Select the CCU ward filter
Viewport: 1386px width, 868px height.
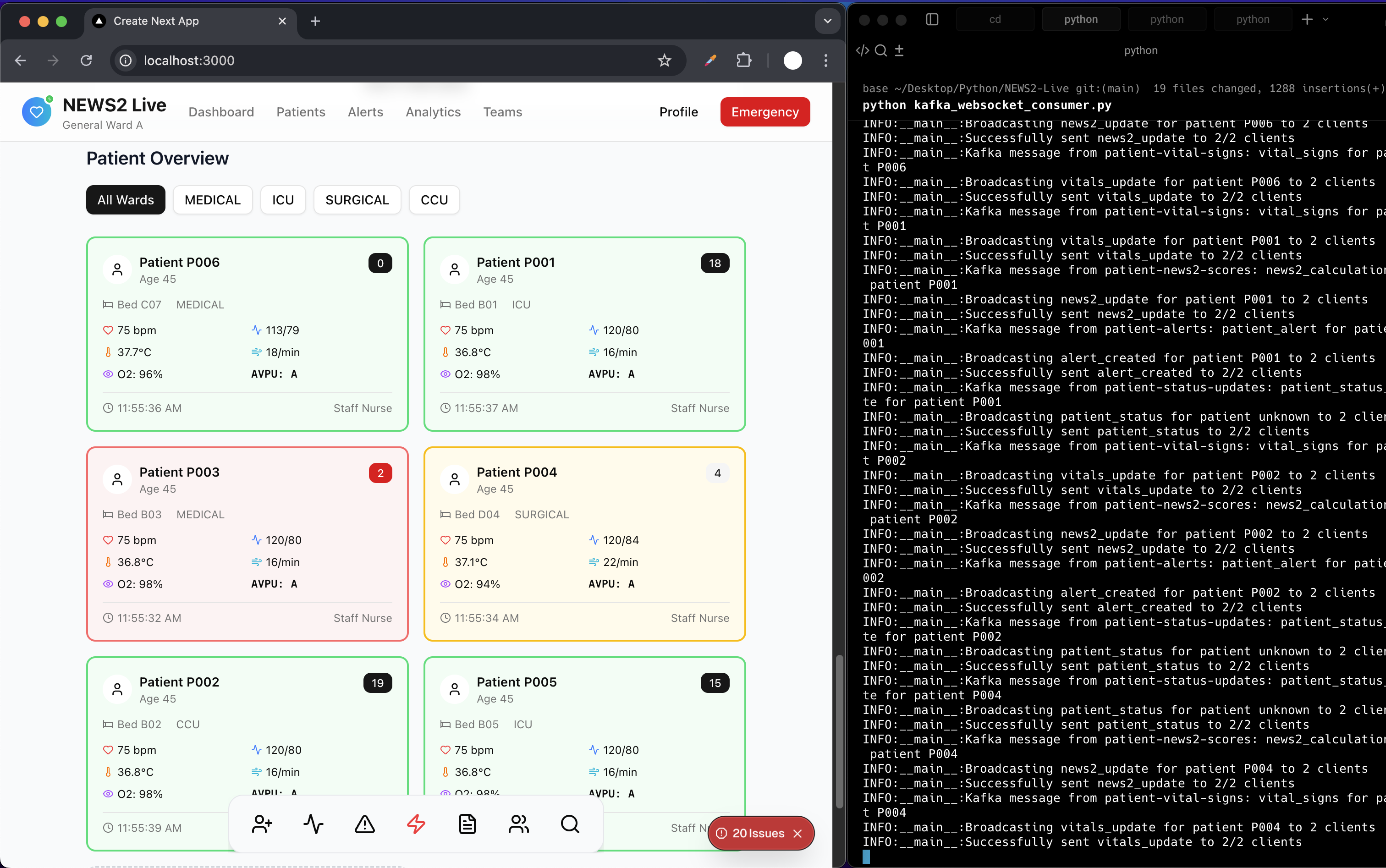coord(434,200)
